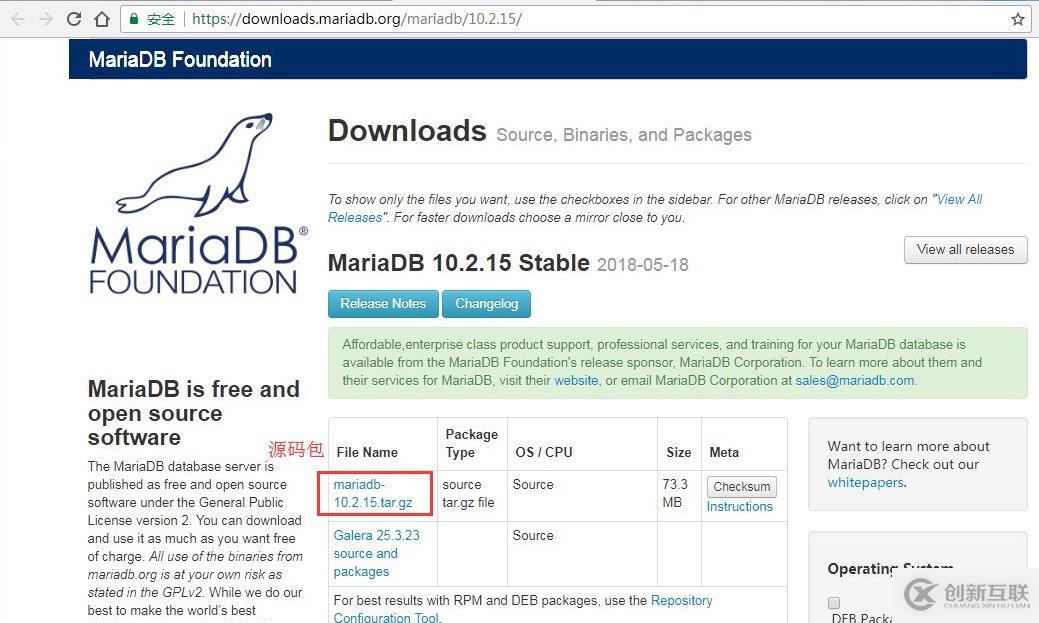This screenshot has height=623, width=1039.
Task: Click 'MariaDB is free and open source software' heading
Action: (193, 413)
